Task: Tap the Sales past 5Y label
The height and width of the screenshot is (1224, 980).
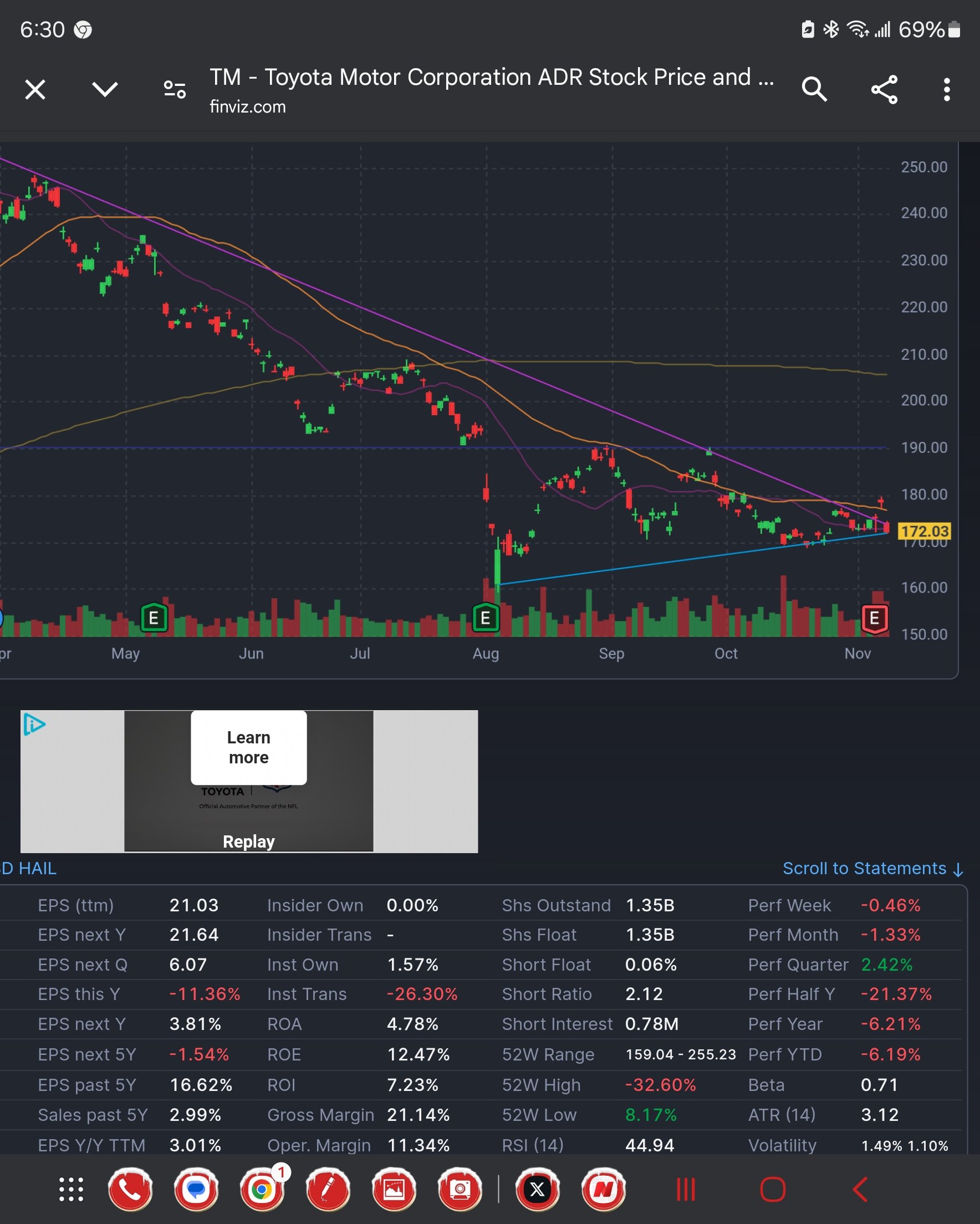Action: (93, 1115)
